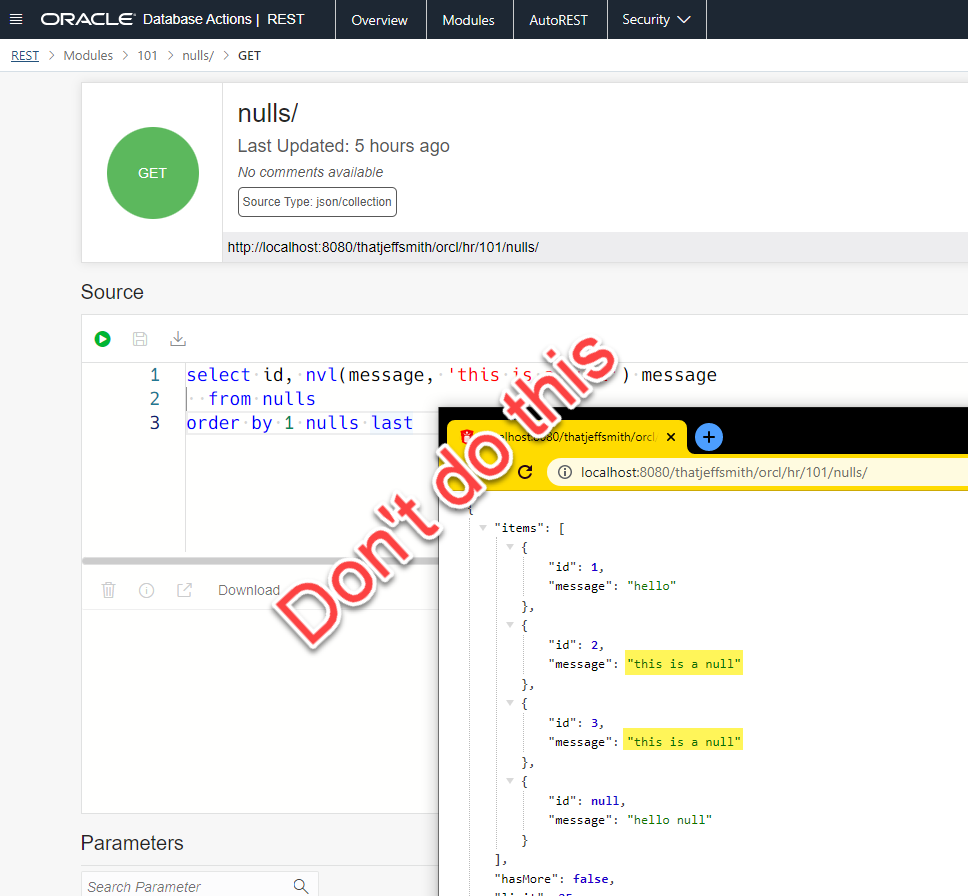Click the "hasMore": false value
968x896 pixels.
(590, 879)
